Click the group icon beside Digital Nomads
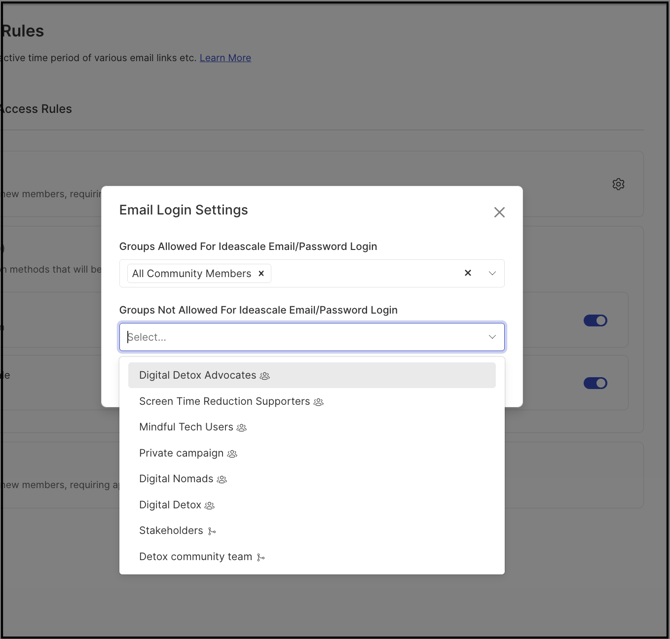This screenshot has height=639, width=670. (x=222, y=480)
